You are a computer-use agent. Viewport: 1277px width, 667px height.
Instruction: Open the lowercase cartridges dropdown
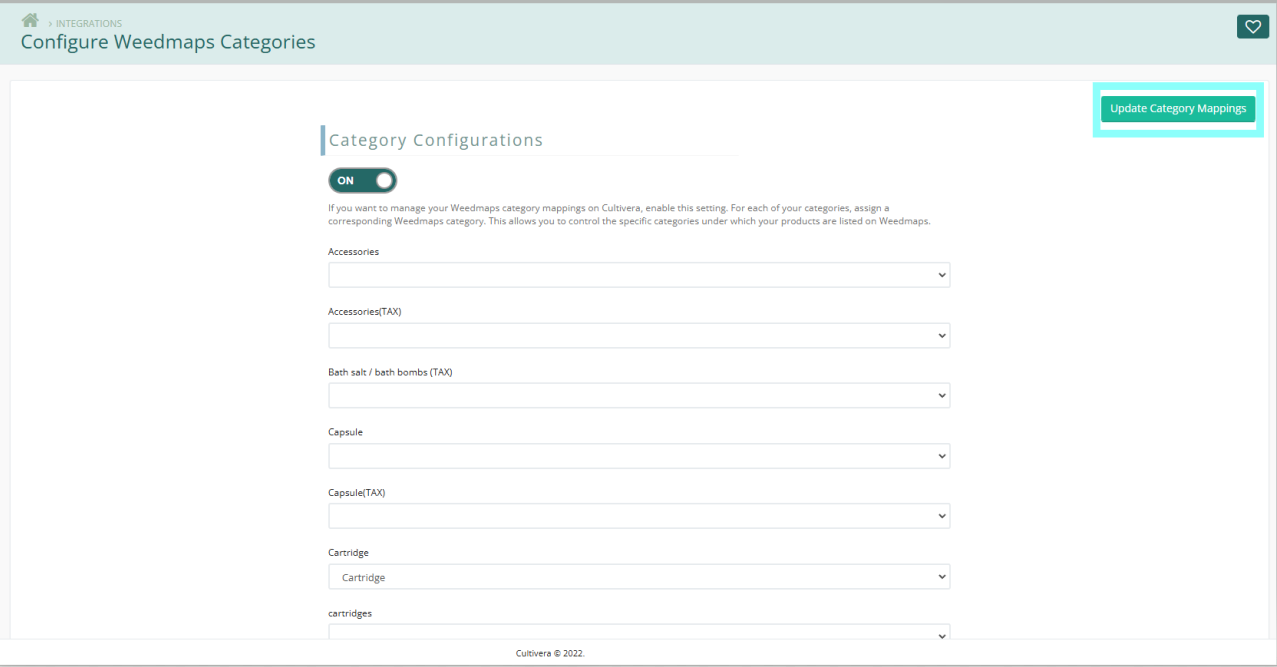pyautogui.click(x=639, y=632)
